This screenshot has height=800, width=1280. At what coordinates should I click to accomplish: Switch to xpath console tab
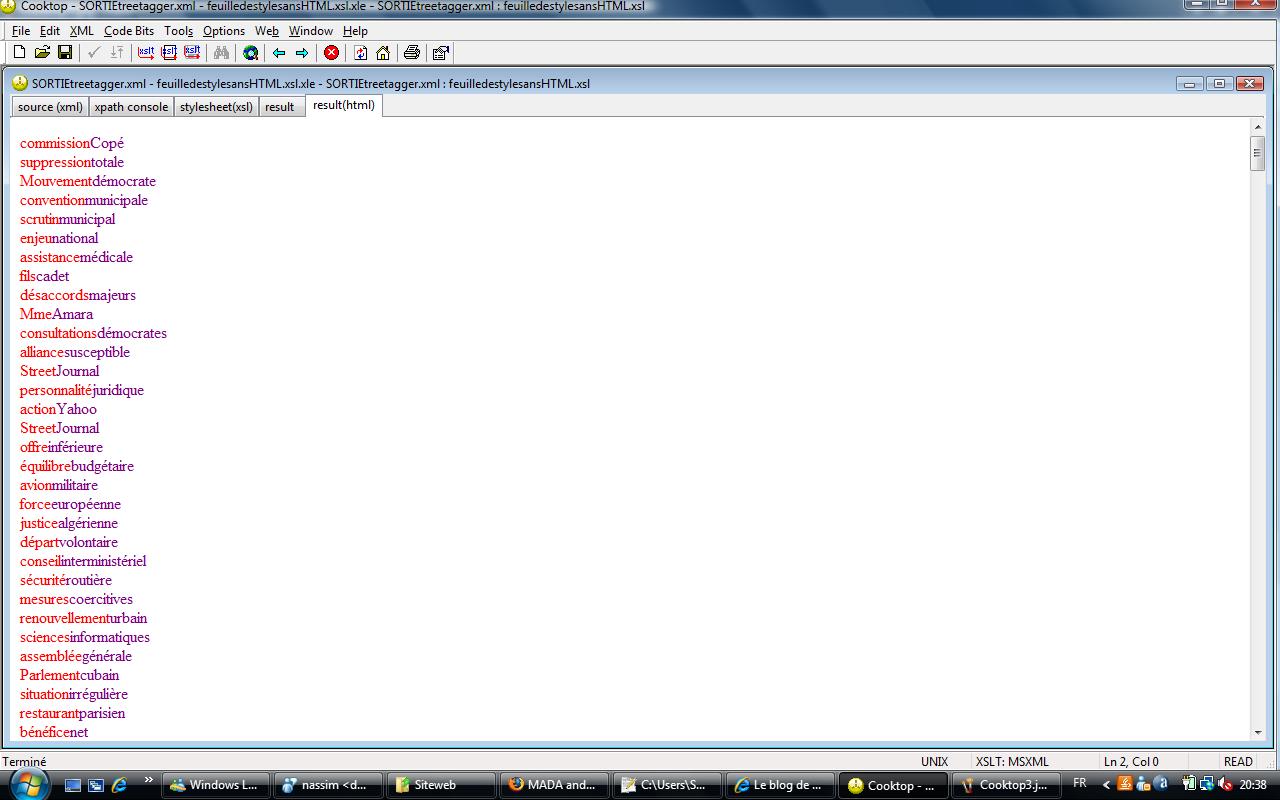click(x=131, y=107)
